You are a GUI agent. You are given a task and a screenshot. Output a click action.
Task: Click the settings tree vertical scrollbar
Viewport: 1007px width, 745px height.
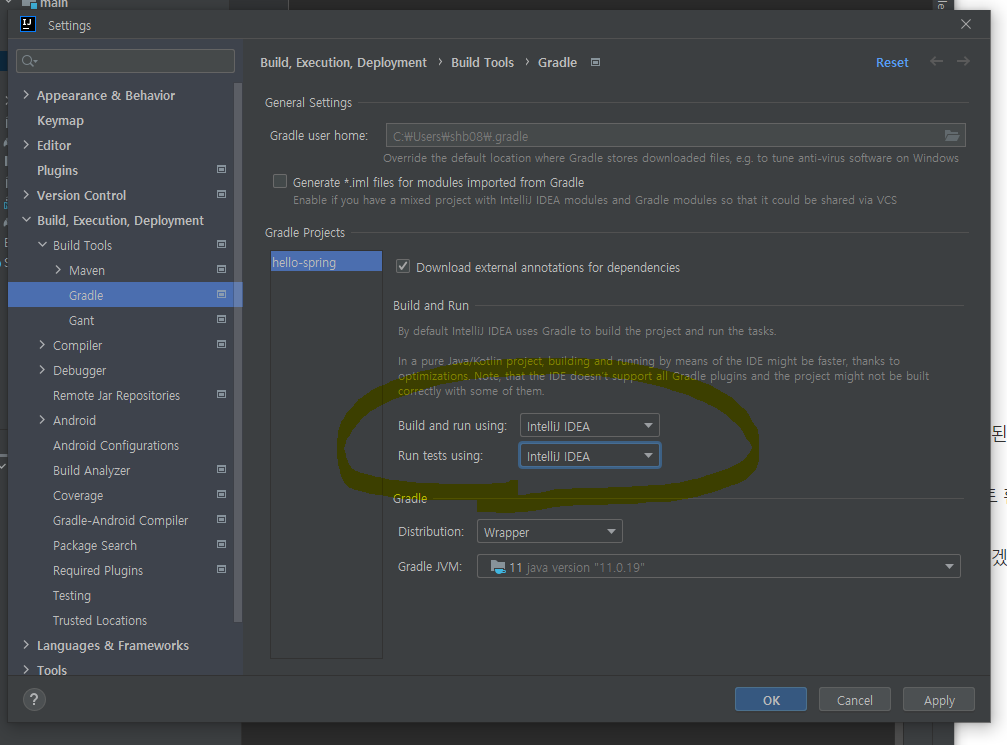click(x=238, y=352)
